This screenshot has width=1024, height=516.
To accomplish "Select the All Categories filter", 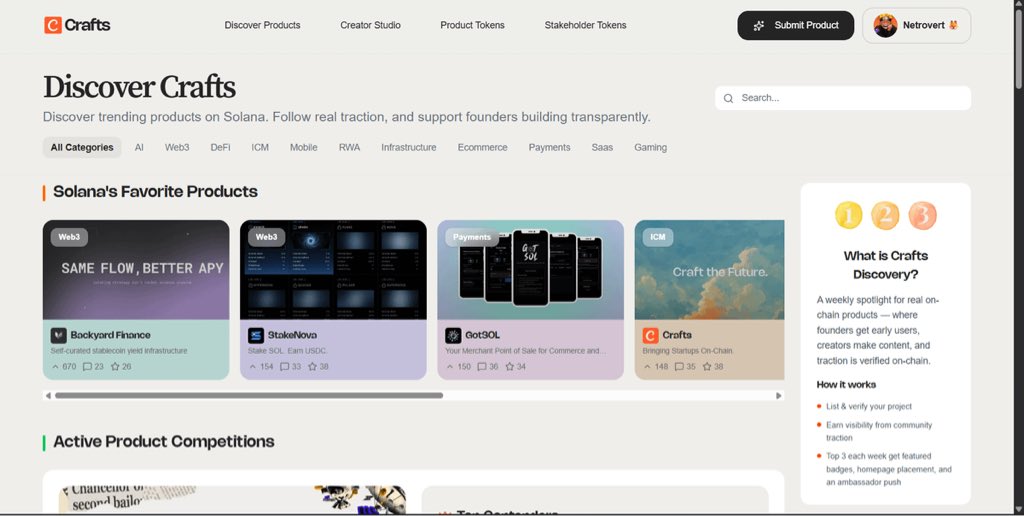I will pos(82,148).
